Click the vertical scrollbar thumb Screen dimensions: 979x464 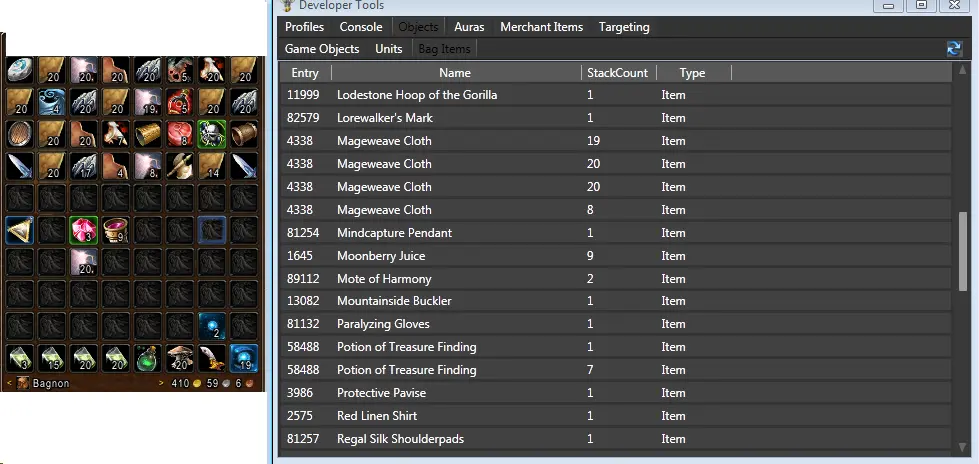962,251
